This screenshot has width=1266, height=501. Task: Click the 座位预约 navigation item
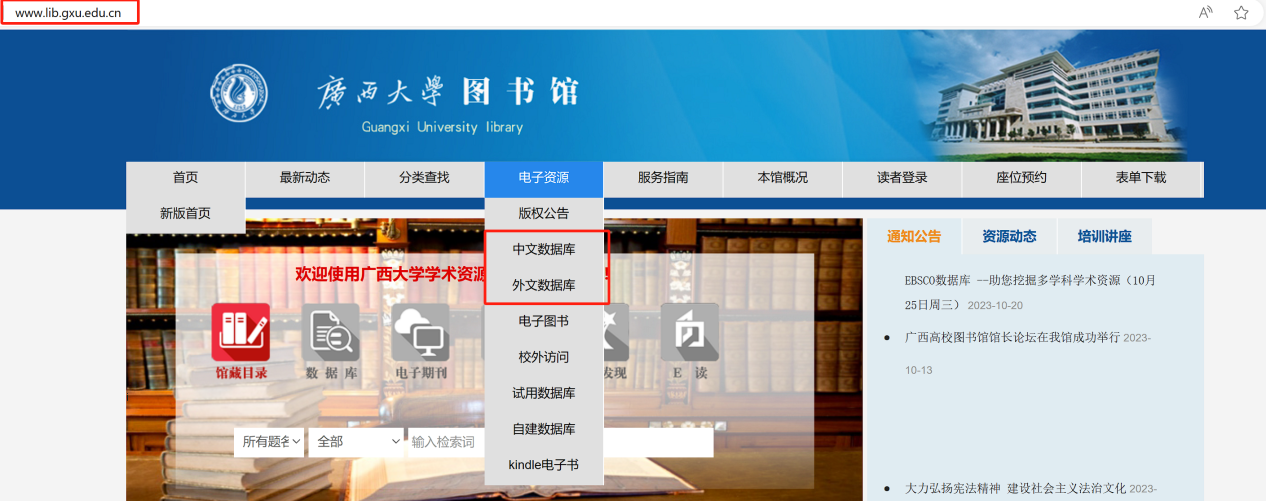[x=1021, y=178]
